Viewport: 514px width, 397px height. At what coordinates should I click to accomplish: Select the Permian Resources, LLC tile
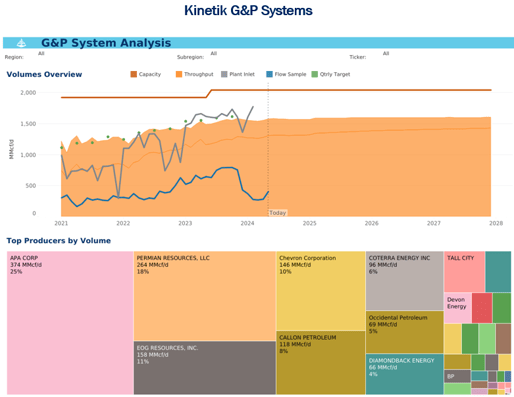click(205, 296)
